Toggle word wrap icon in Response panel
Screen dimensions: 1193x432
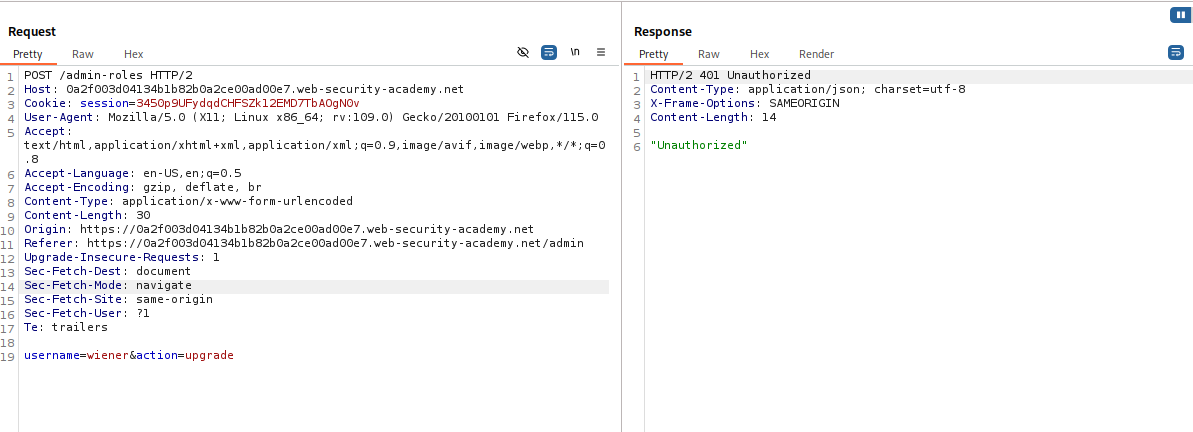(x=1175, y=52)
